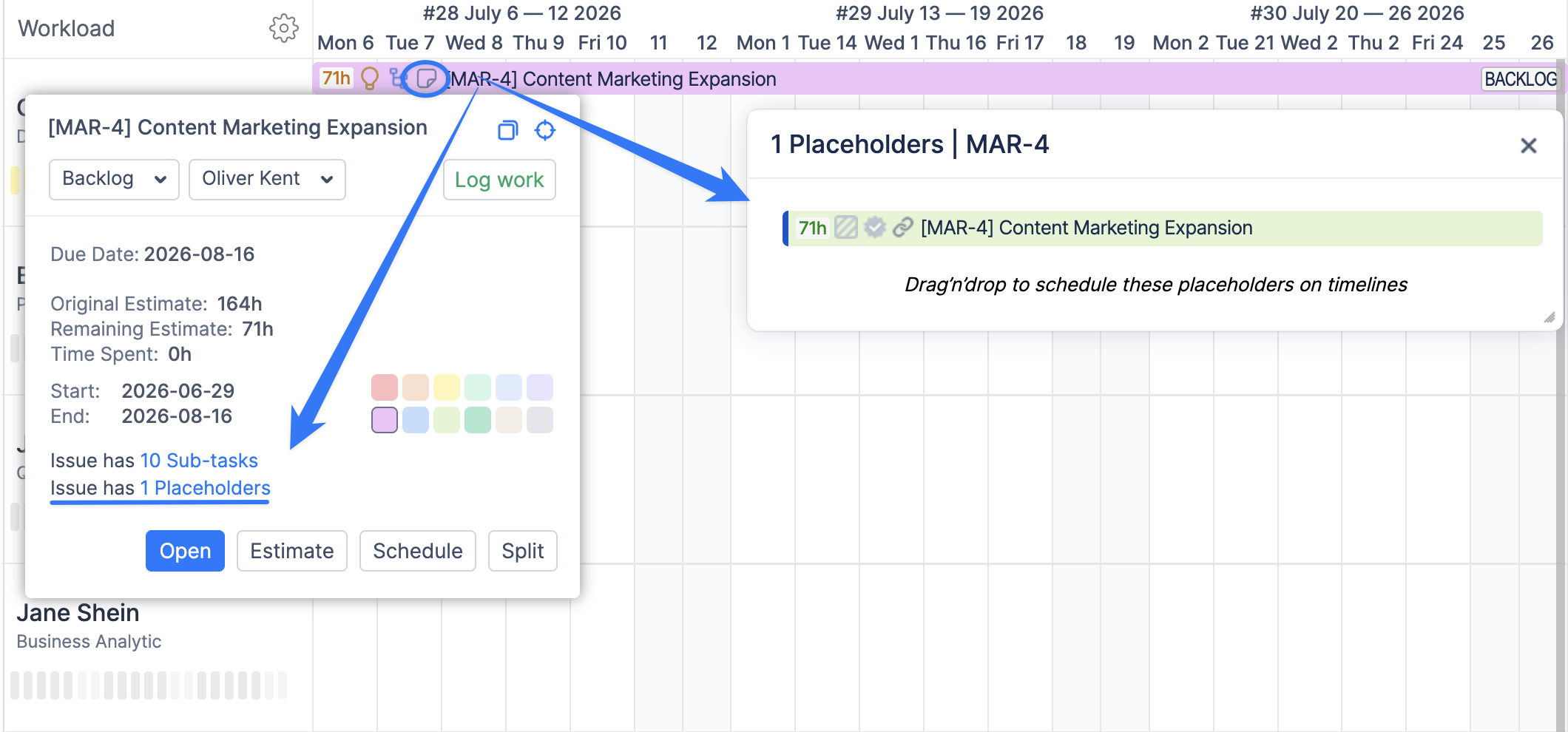
Task: Select the Jane Shein resource row name
Action: [x=78, y=613]
